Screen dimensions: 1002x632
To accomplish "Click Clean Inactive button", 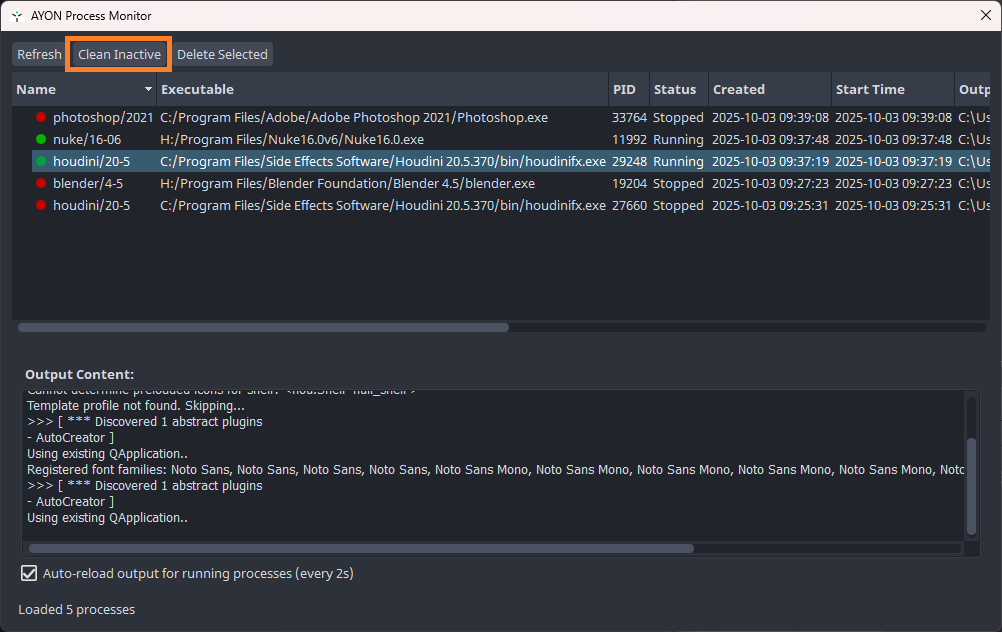I will pos(119,54).
